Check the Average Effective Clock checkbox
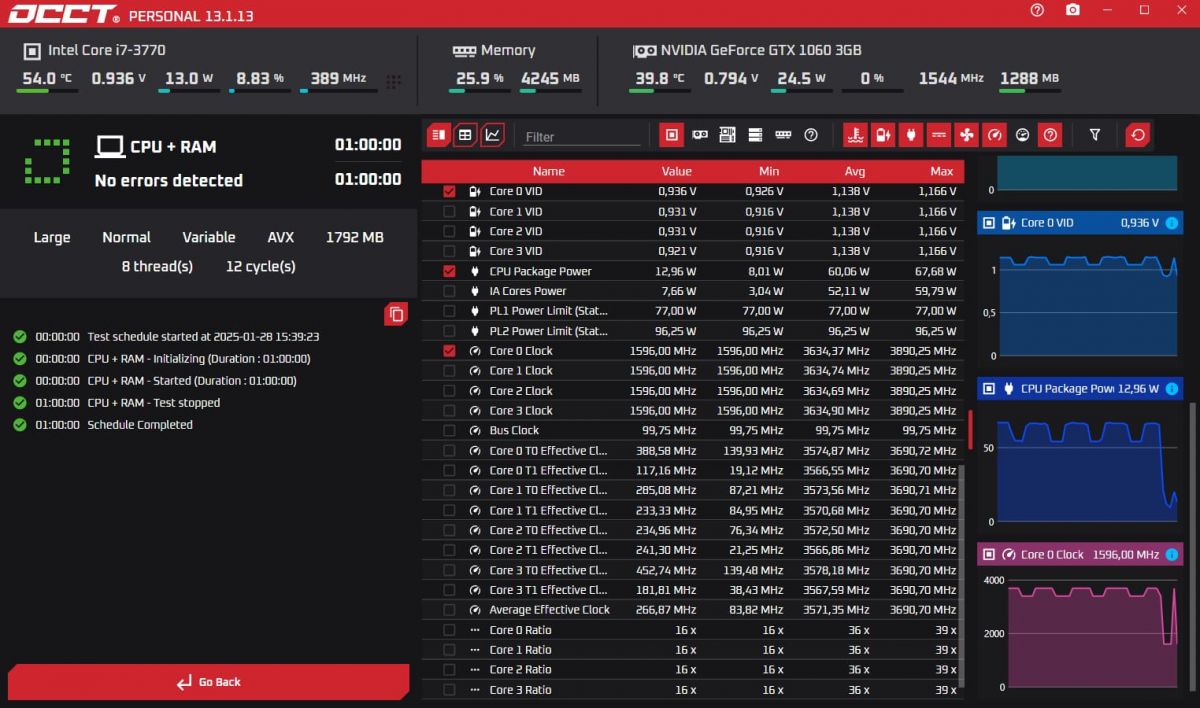The width and height of the screenshot is (1200, 708). 449,610
